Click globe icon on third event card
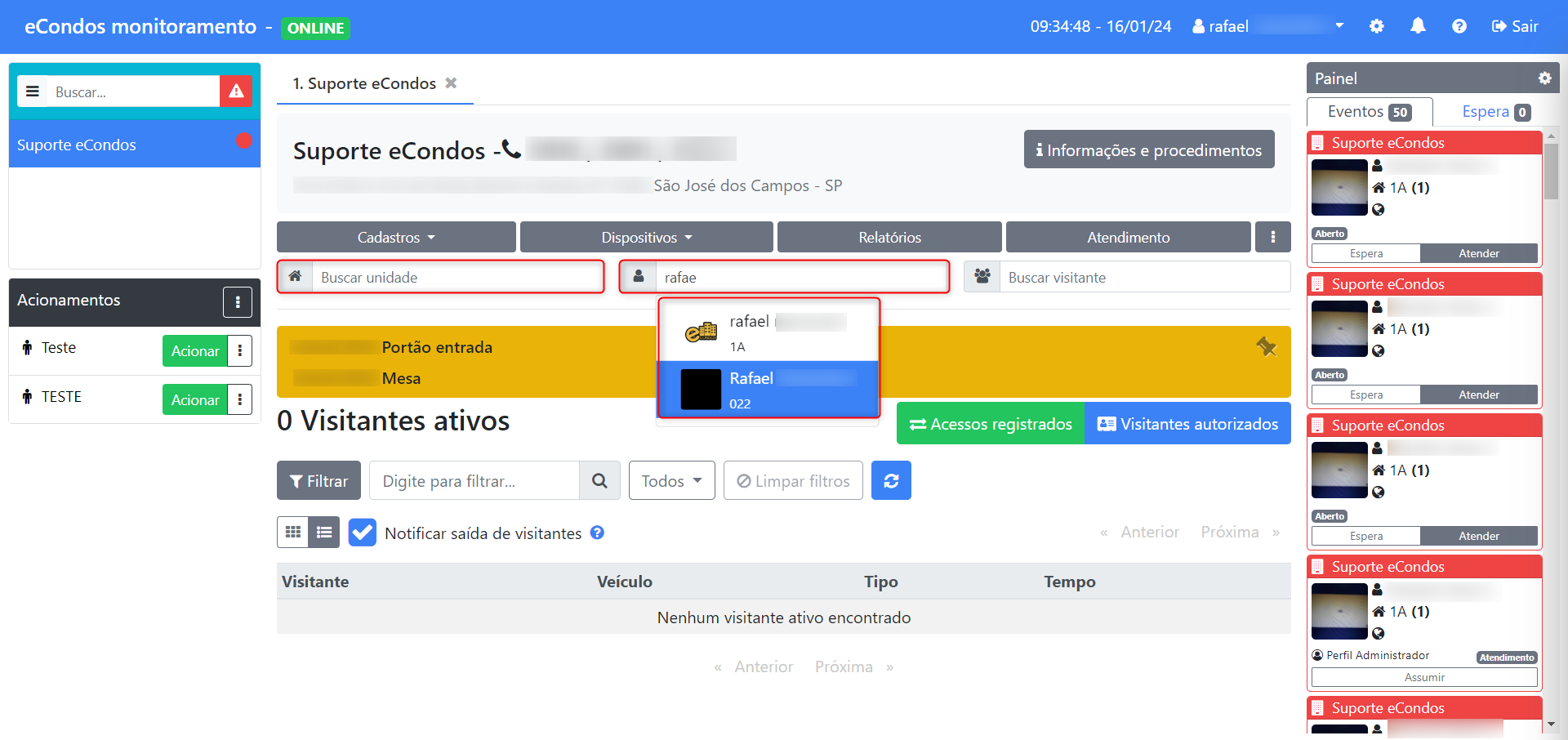This screenshot has width=1568, height=740. 1379,493
